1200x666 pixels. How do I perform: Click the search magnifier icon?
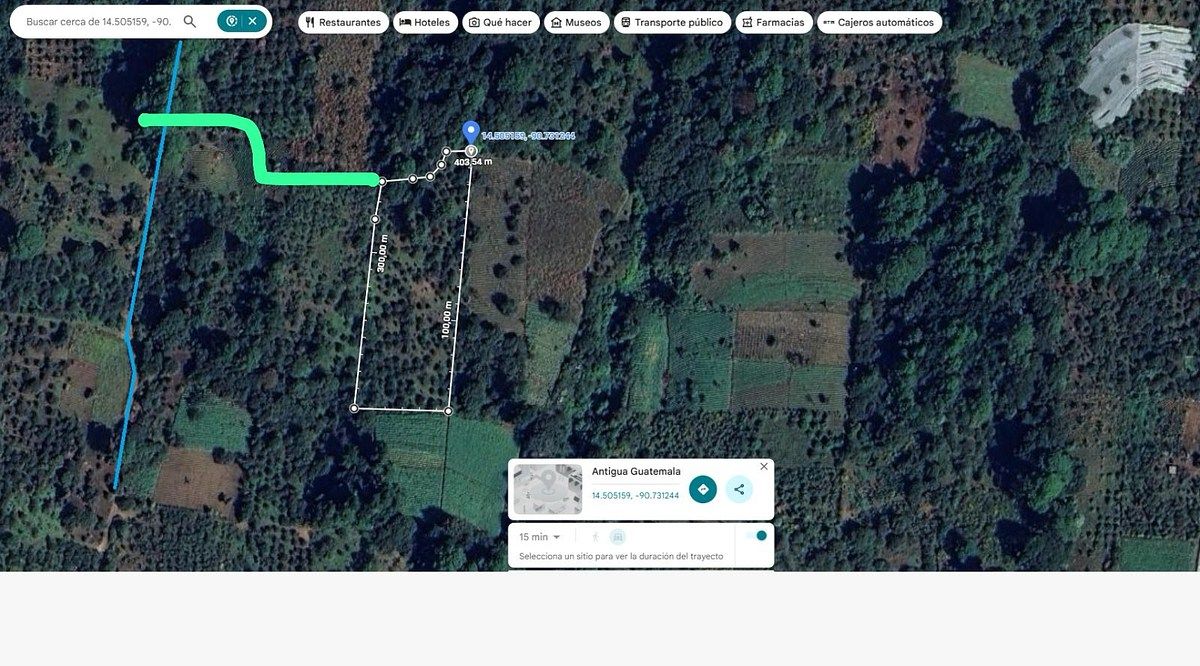point(190,21)
